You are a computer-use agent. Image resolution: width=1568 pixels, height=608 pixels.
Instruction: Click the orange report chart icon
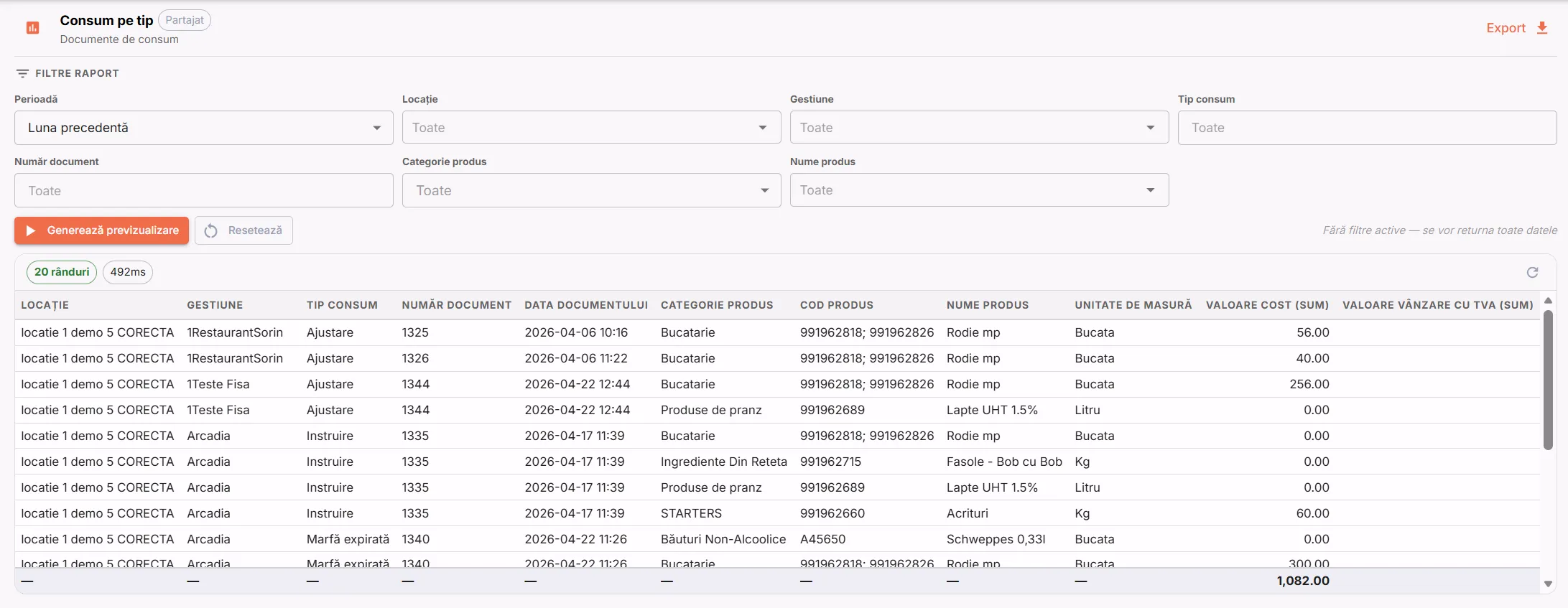[x=32, y=28]
